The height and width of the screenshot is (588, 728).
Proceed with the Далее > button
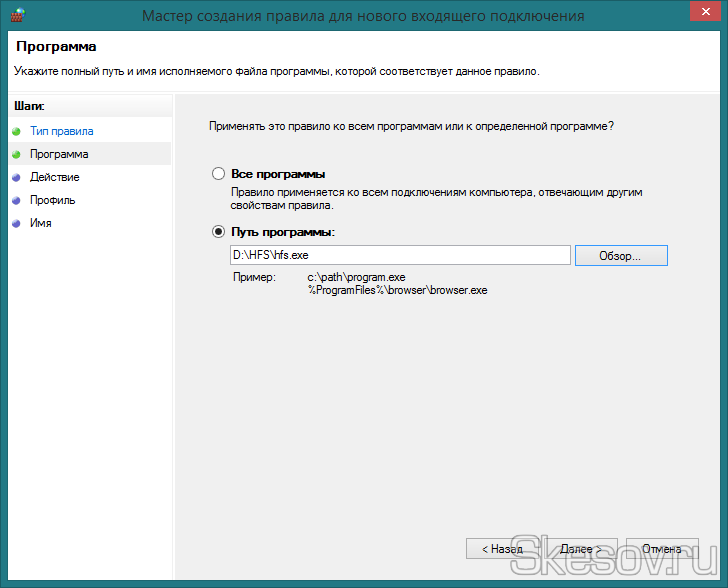tap(580, 549)
